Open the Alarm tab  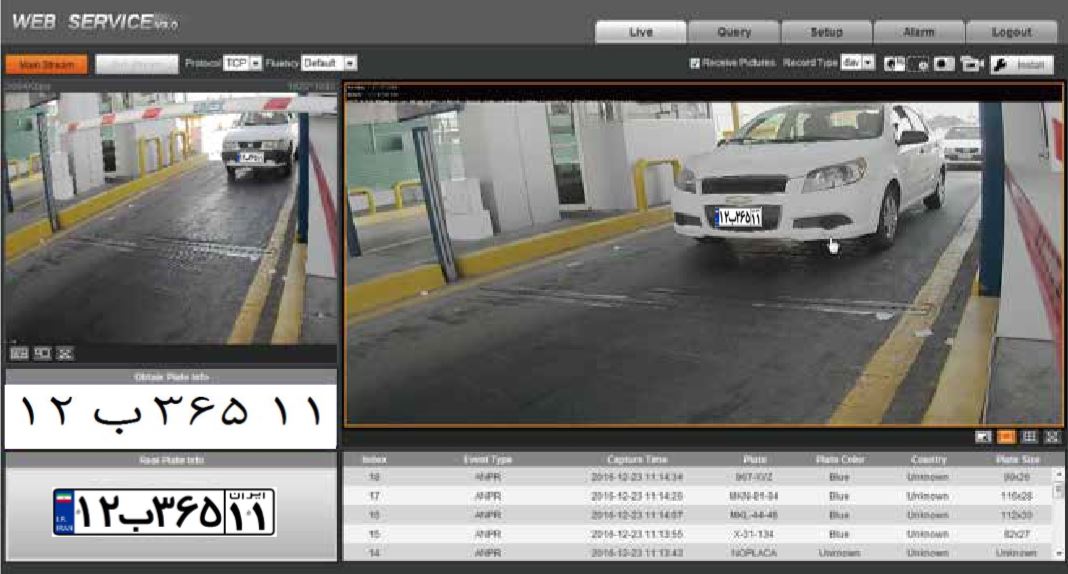[919, 32]
